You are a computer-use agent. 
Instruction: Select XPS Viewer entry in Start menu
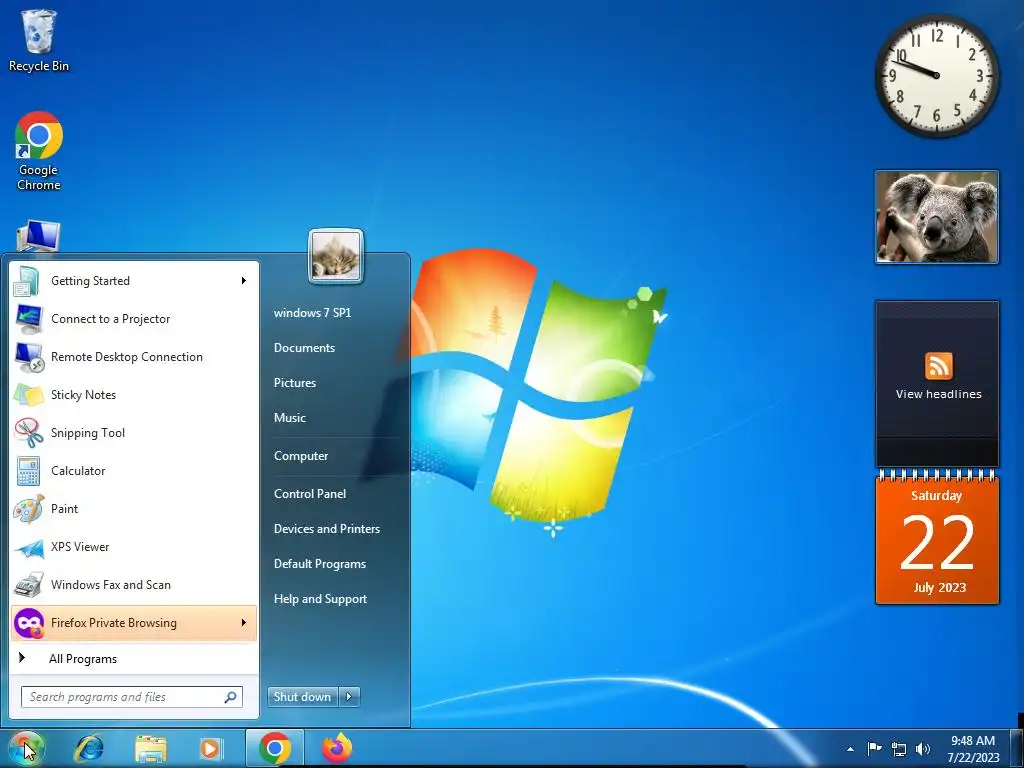coord(134,547)
